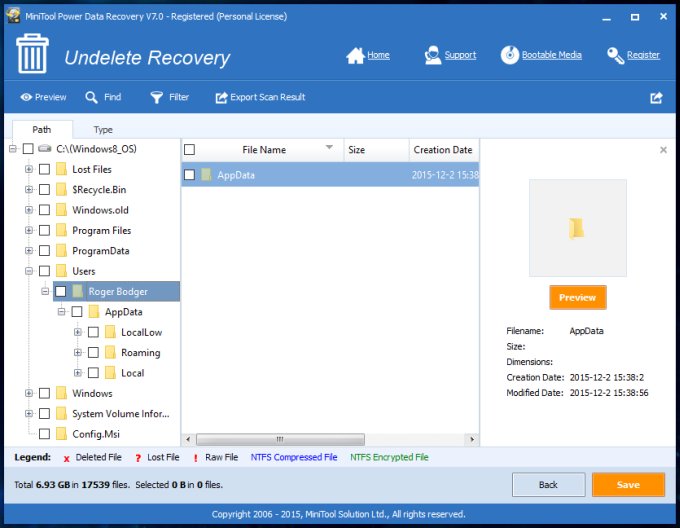The height and width of the screenshot is (528, 680).
Task: Sort by Size column header
Action: [376, 150]
